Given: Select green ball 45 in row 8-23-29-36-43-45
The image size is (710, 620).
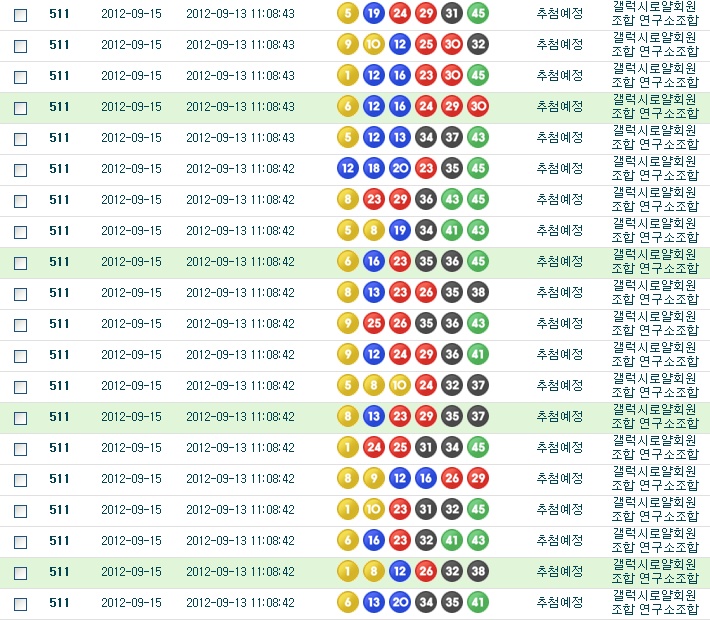Looking at the screenshot, I should click(478, 199).
